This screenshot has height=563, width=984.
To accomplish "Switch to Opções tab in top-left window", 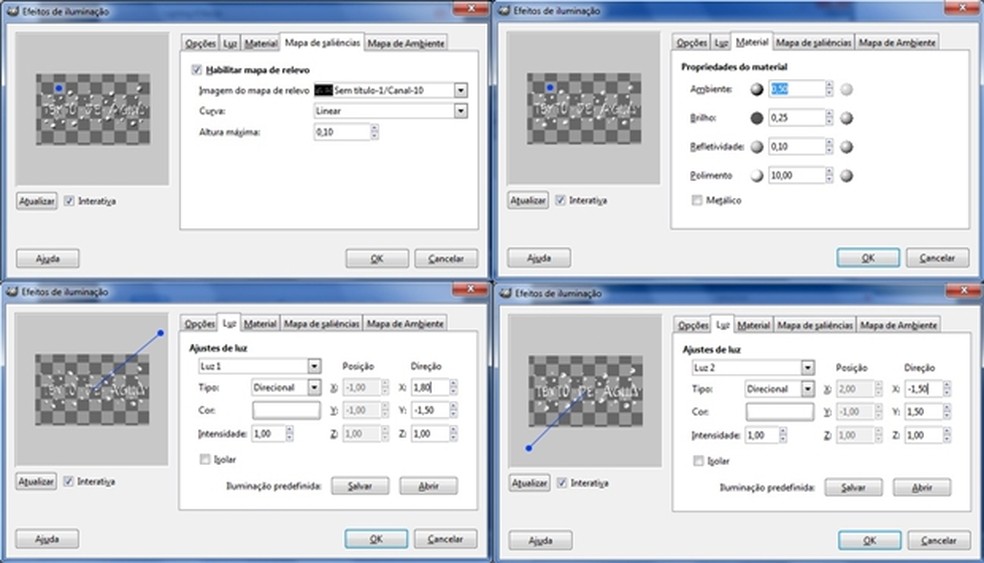I will 200,43.
